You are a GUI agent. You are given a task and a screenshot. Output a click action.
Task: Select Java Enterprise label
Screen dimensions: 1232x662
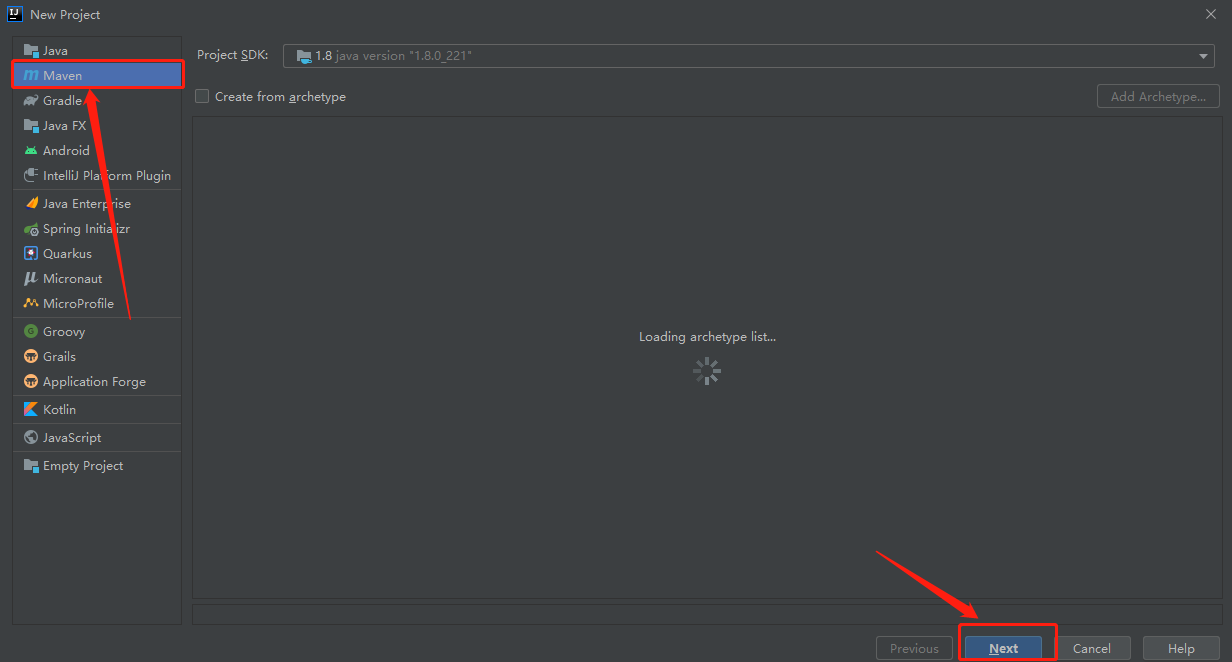click(87, 203)
